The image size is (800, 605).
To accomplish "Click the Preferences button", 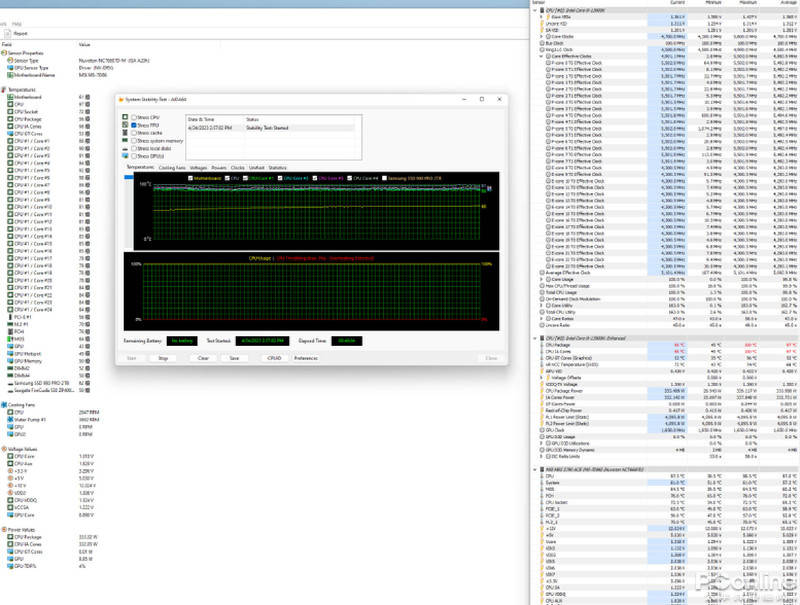I will [305, 357].
